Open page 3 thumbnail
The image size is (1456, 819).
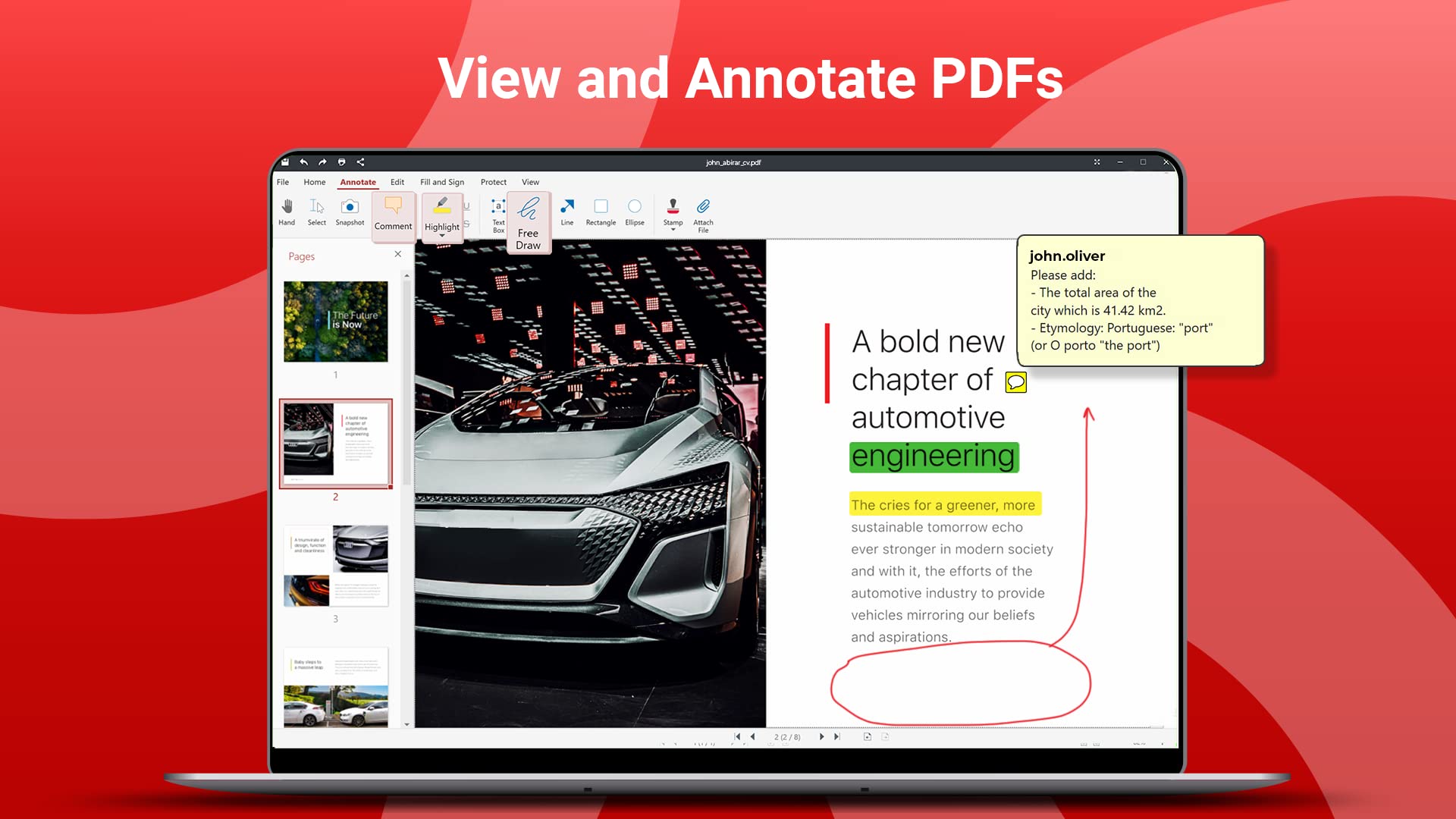(x=335, y=565)
